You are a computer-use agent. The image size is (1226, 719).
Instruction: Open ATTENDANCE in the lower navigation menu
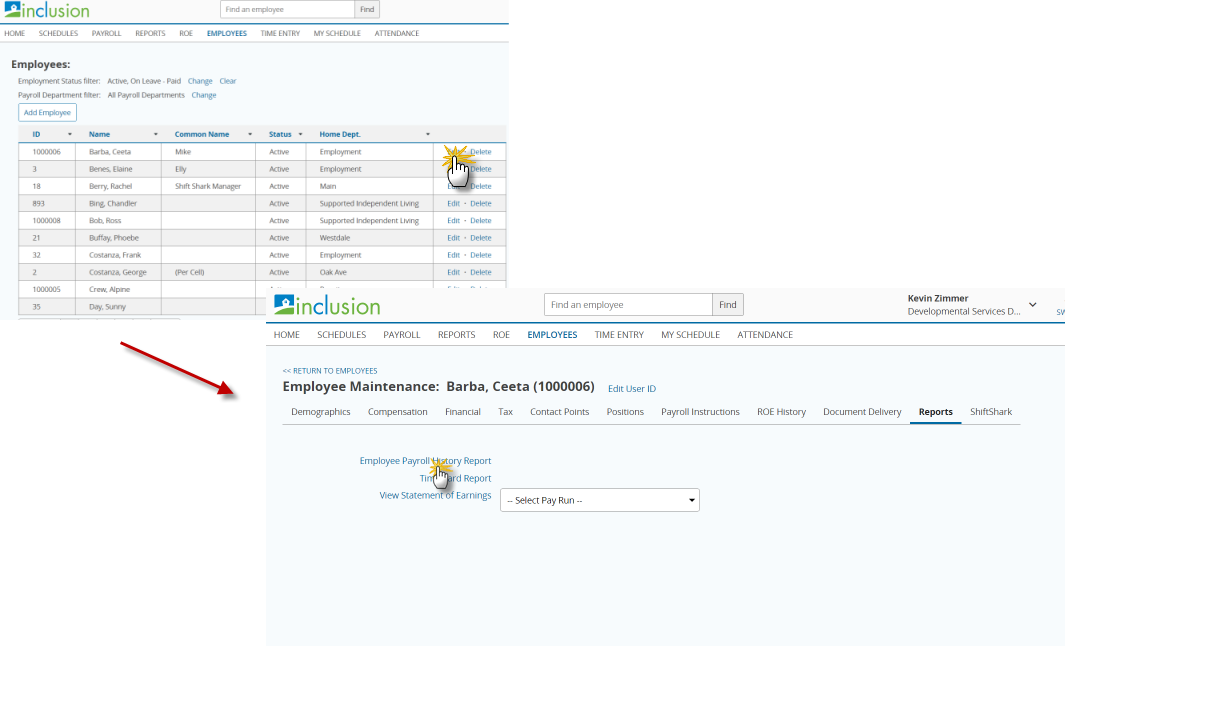[765, 335]
